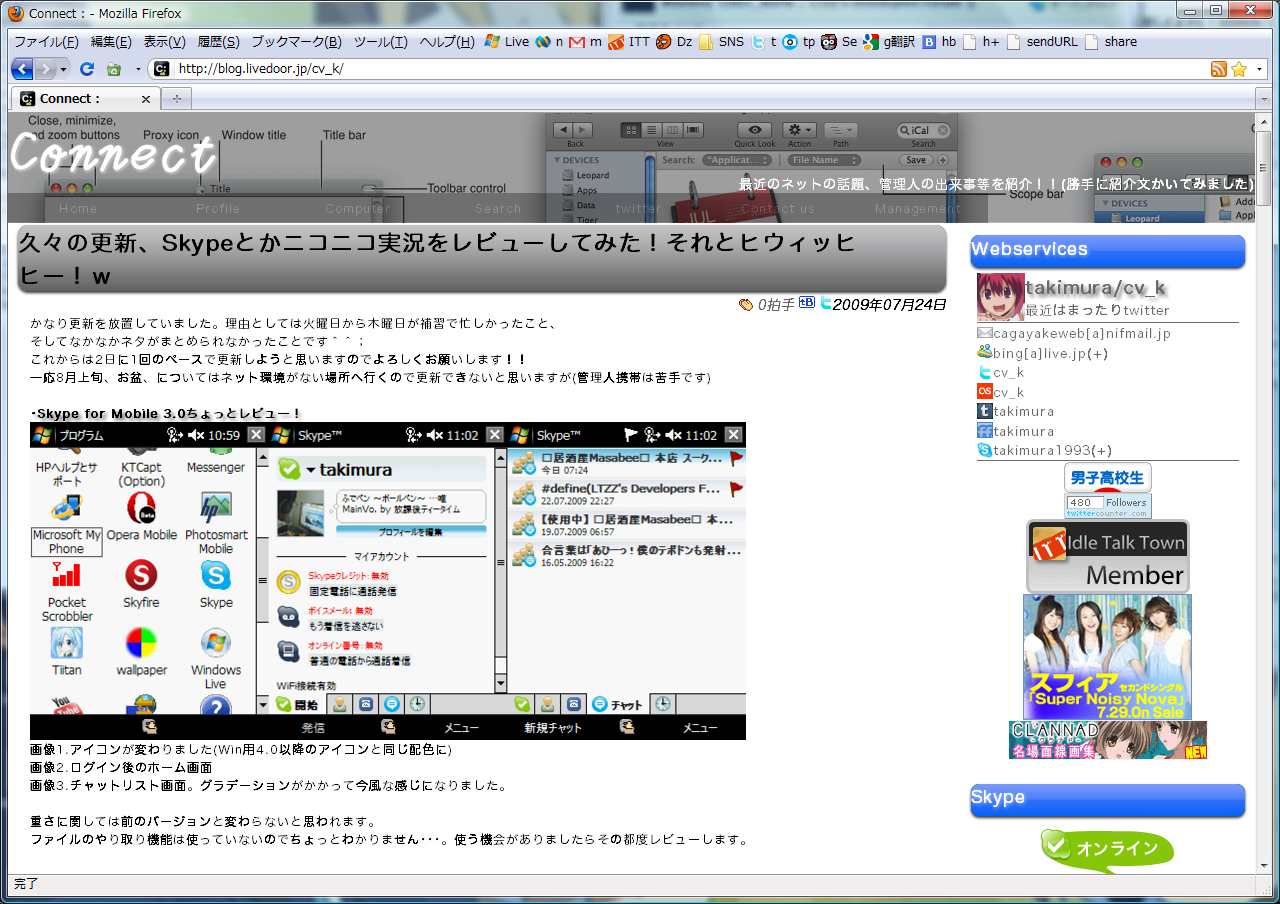Open the Last.fm cv_k profile link

(x=1001, y=392)
